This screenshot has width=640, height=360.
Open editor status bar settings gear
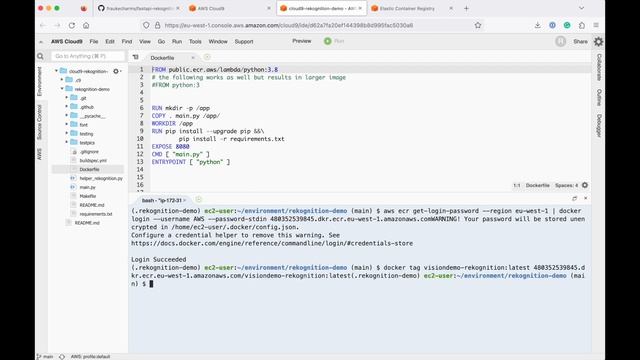[585, 185]
